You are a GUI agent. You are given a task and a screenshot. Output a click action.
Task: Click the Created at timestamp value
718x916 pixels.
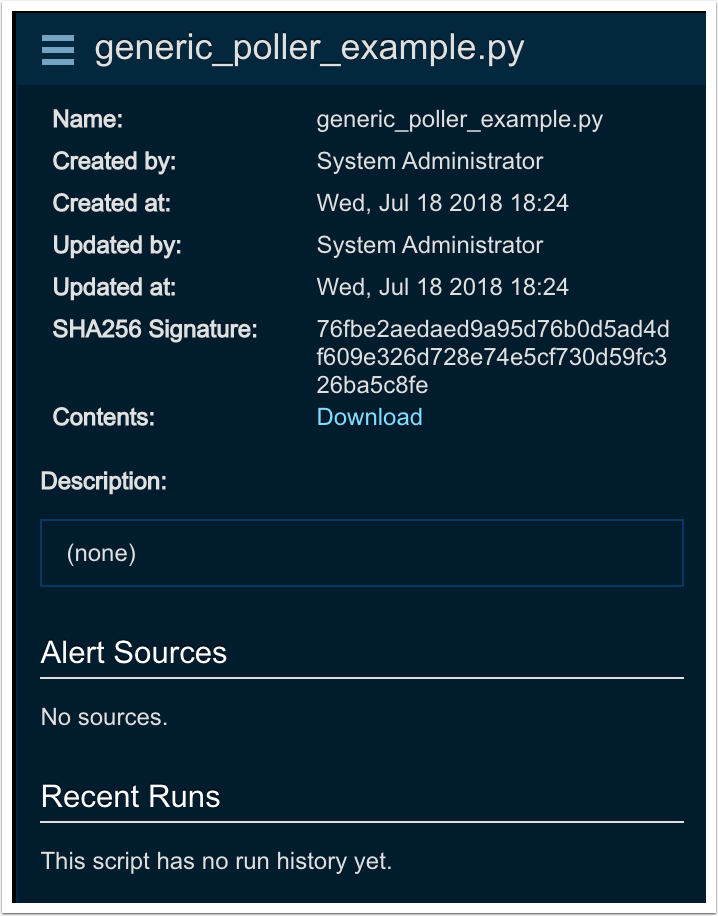click(x=442, y=203)
